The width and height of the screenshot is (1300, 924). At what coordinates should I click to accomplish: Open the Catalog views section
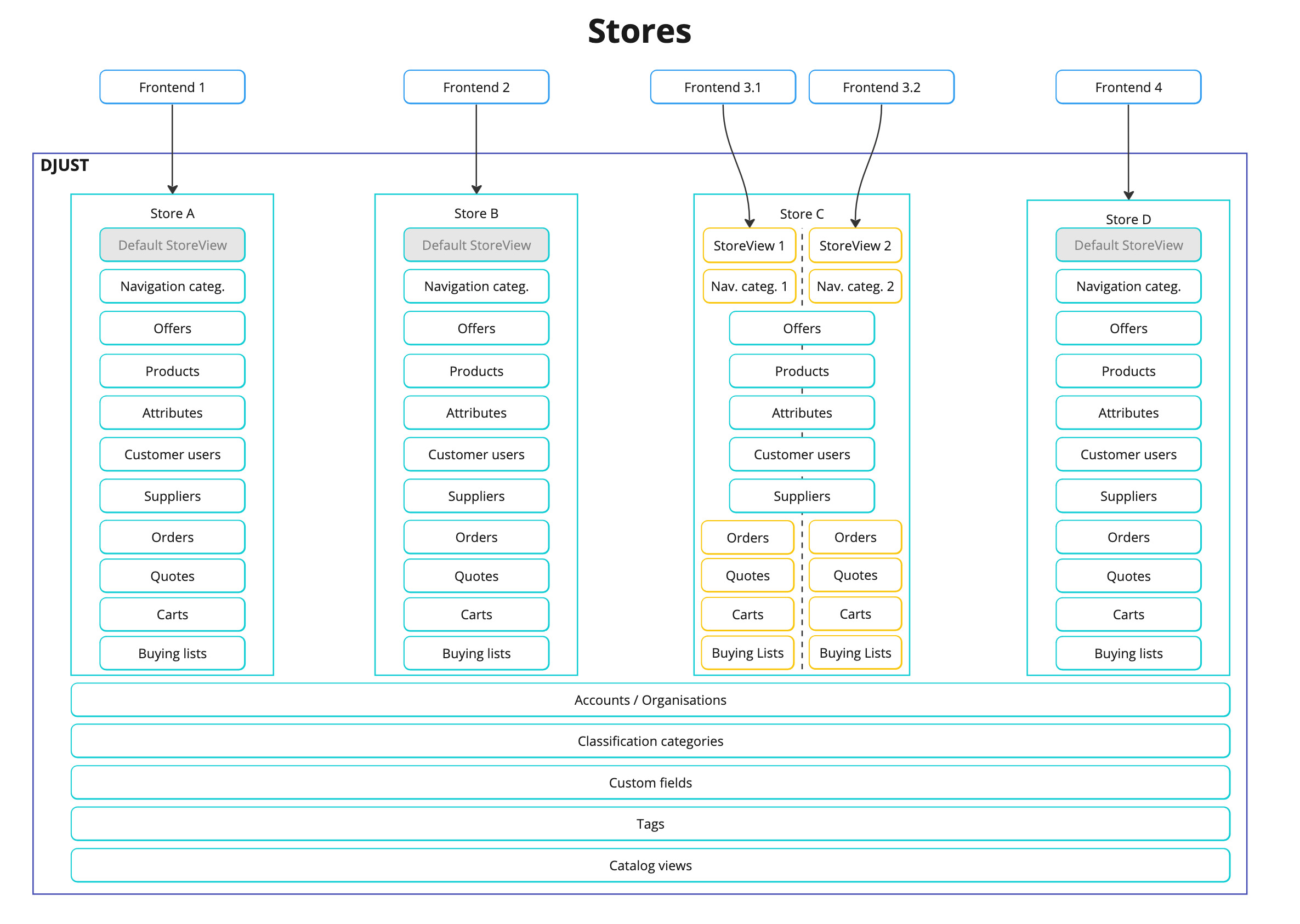pos(650,865)
